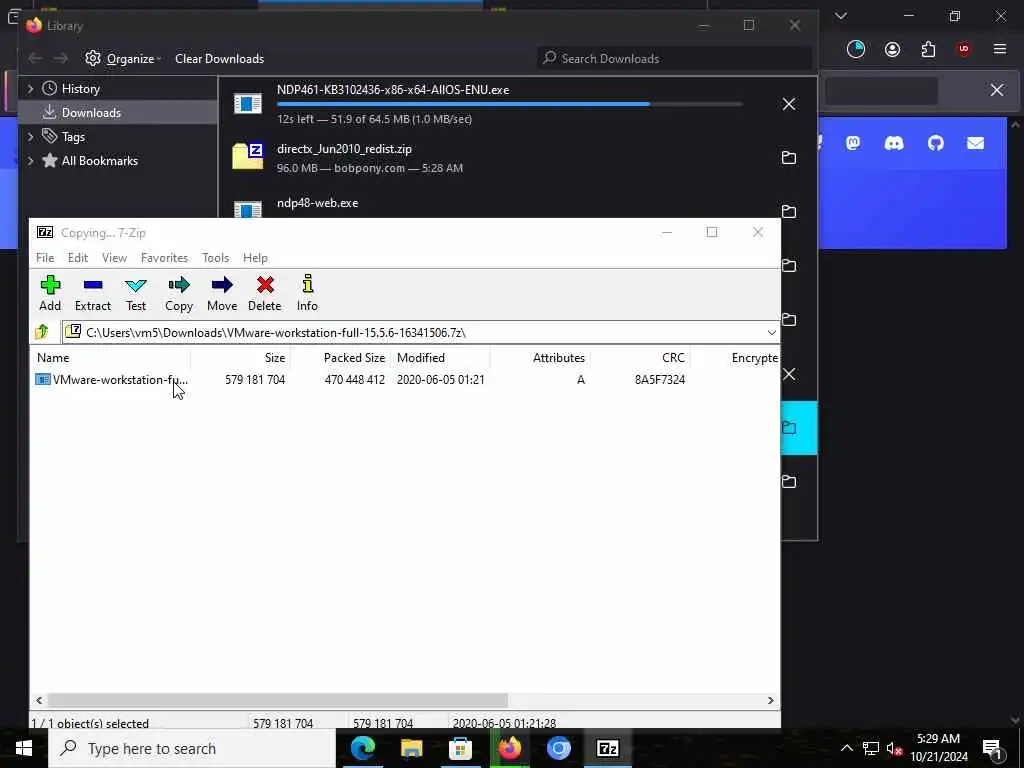
Task: Expand the History tree item
Action: [31, 89]
